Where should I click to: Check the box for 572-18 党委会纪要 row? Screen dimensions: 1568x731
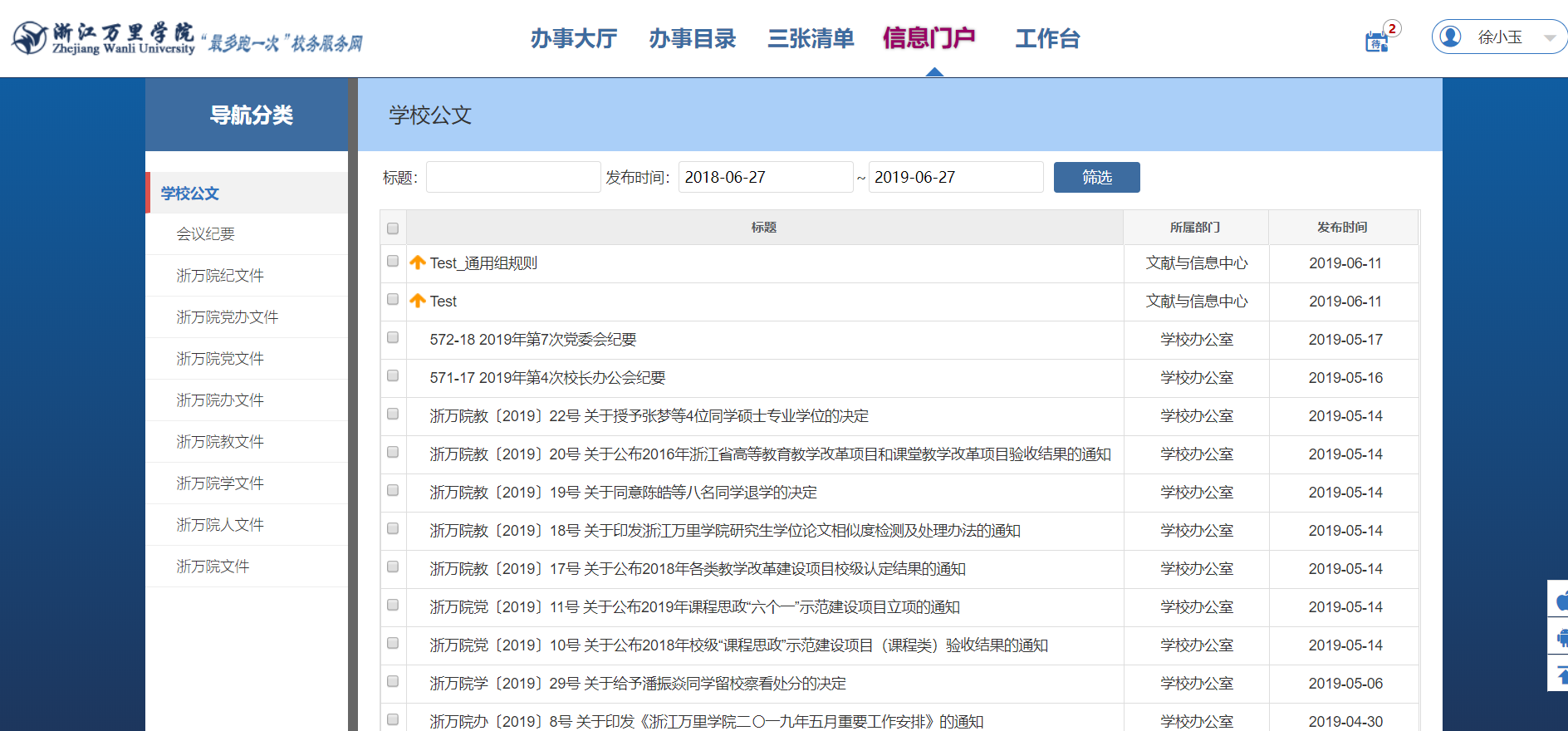(x=393, y=338)
